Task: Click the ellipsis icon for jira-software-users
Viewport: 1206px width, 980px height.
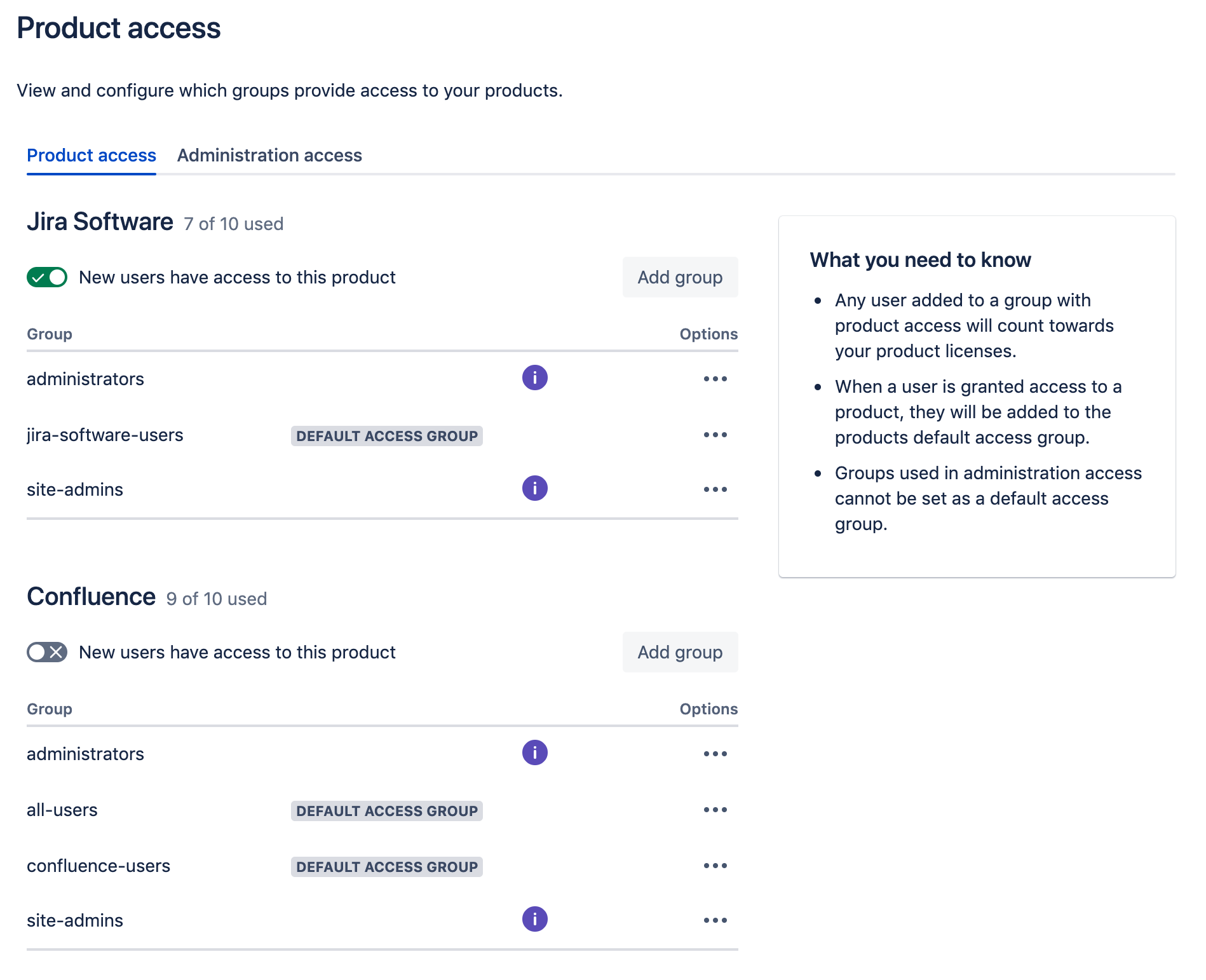Action: click(715, 435)
